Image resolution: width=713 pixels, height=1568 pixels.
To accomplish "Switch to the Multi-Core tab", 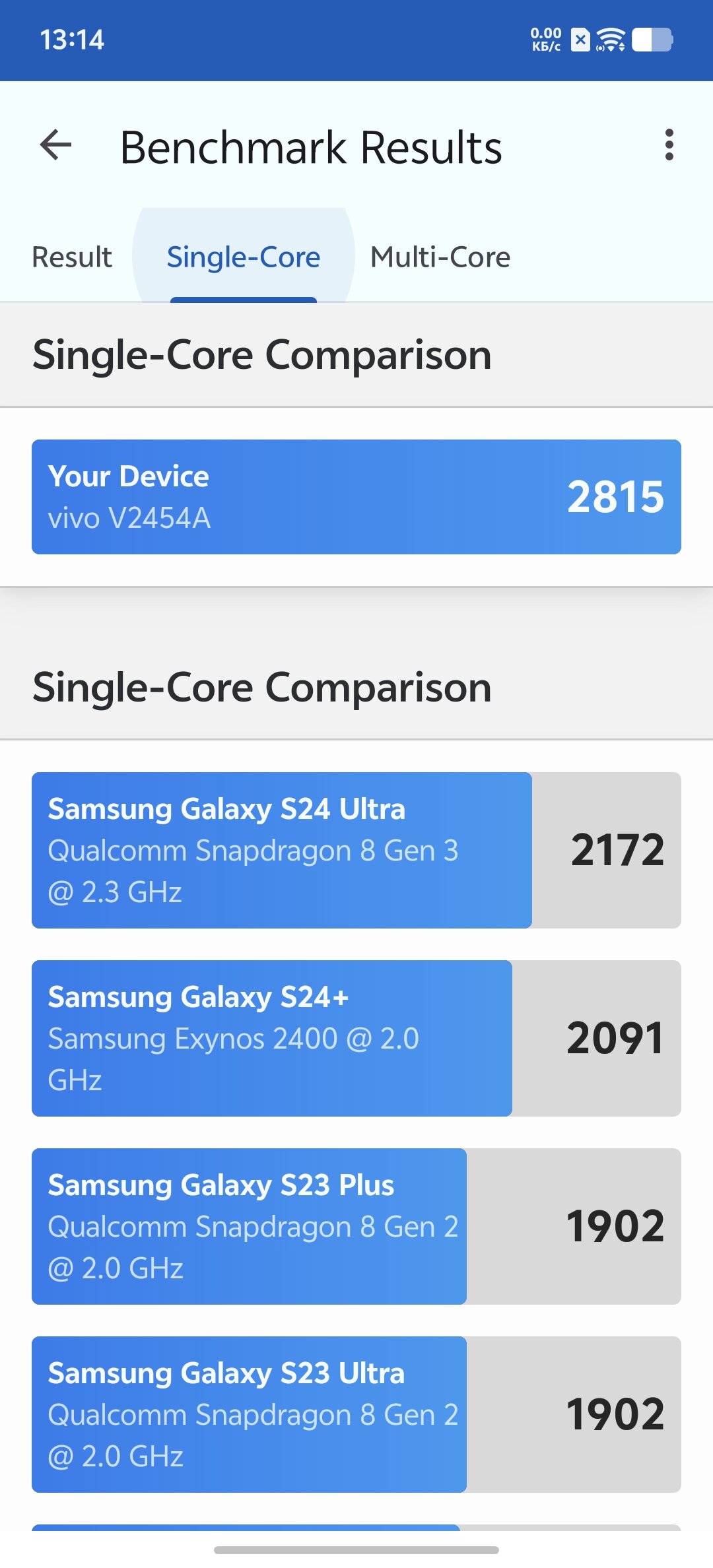I will click(440, 257).
